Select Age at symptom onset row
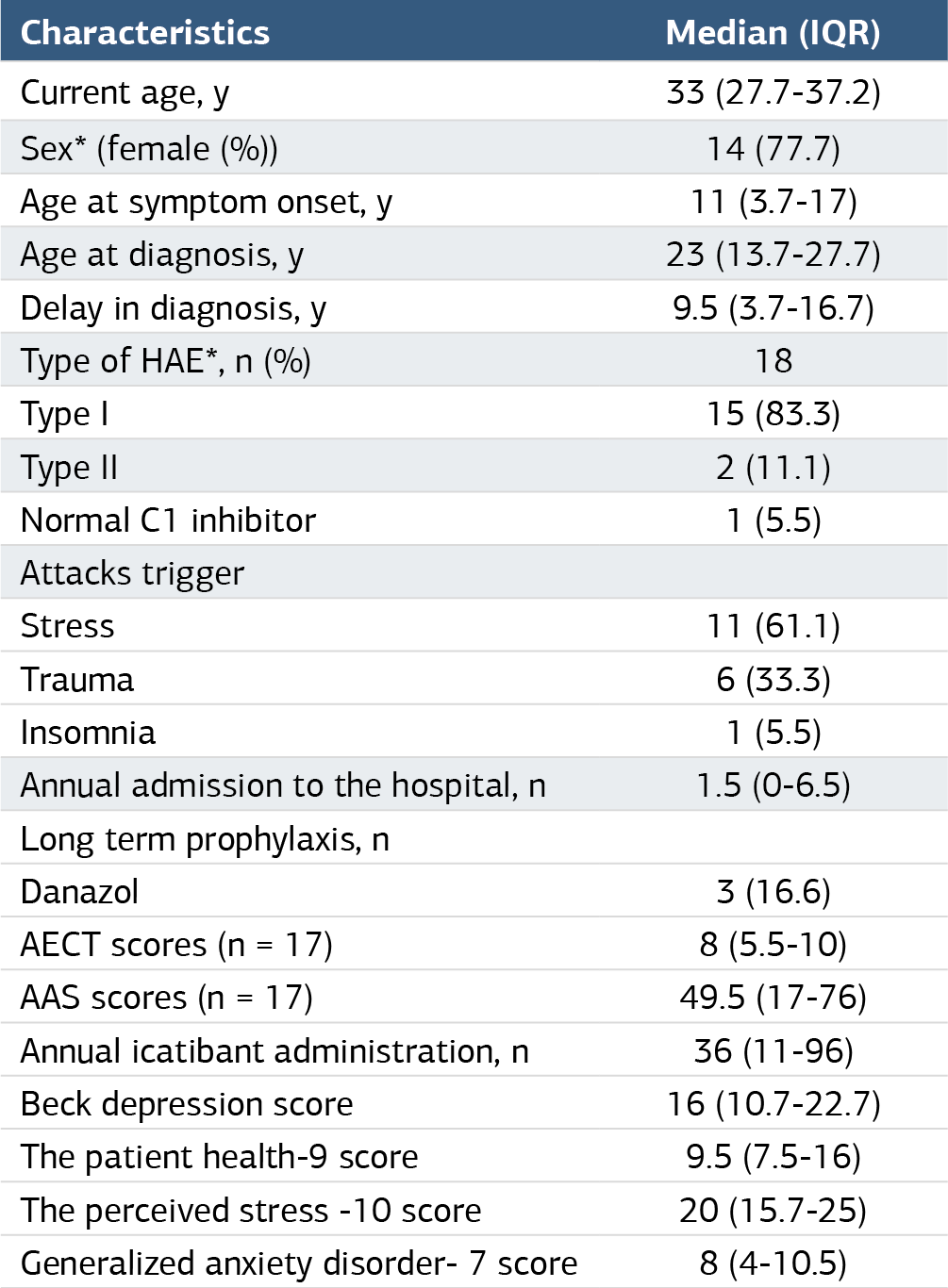Viewport: 948px width, 1288px height. [x=474, y=201]
